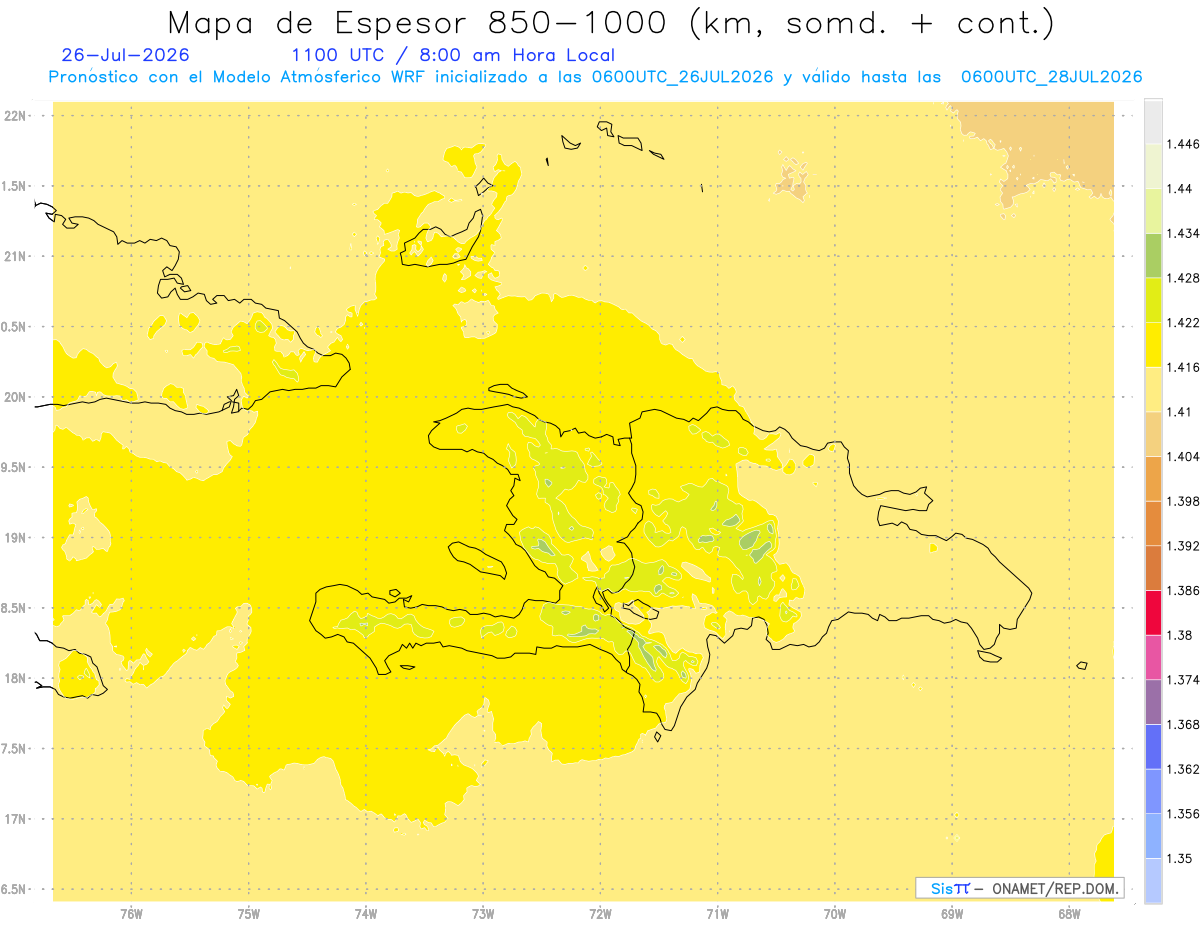Click the colorbar value '1.428'
Screen dimensions: 1200x927
(x=1183, y=278)
